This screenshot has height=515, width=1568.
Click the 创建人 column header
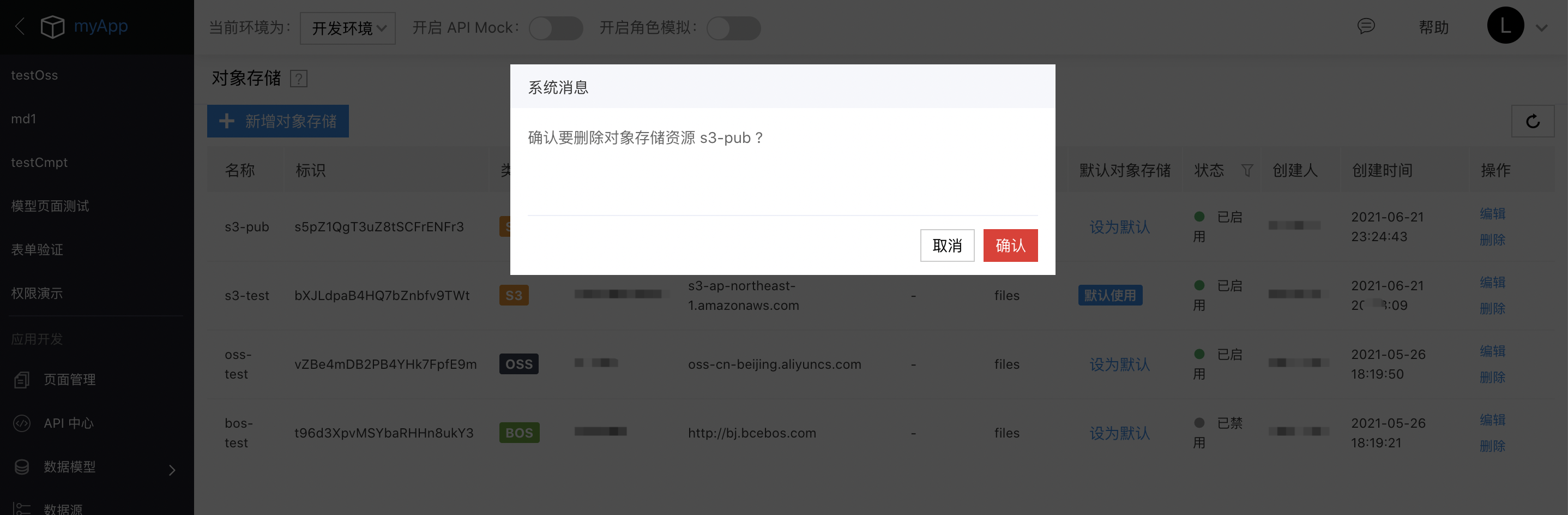click(1295, 170)
